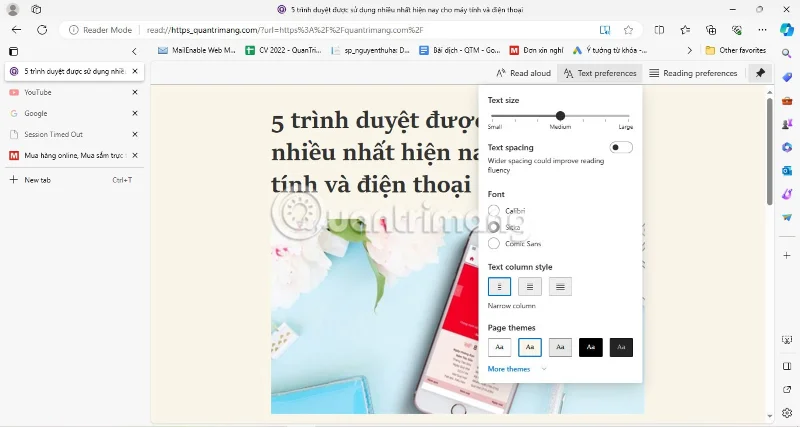Viewport: 800px width, 427px height.
Task: Select the gray page theme
Action: (x=560, y=347)
